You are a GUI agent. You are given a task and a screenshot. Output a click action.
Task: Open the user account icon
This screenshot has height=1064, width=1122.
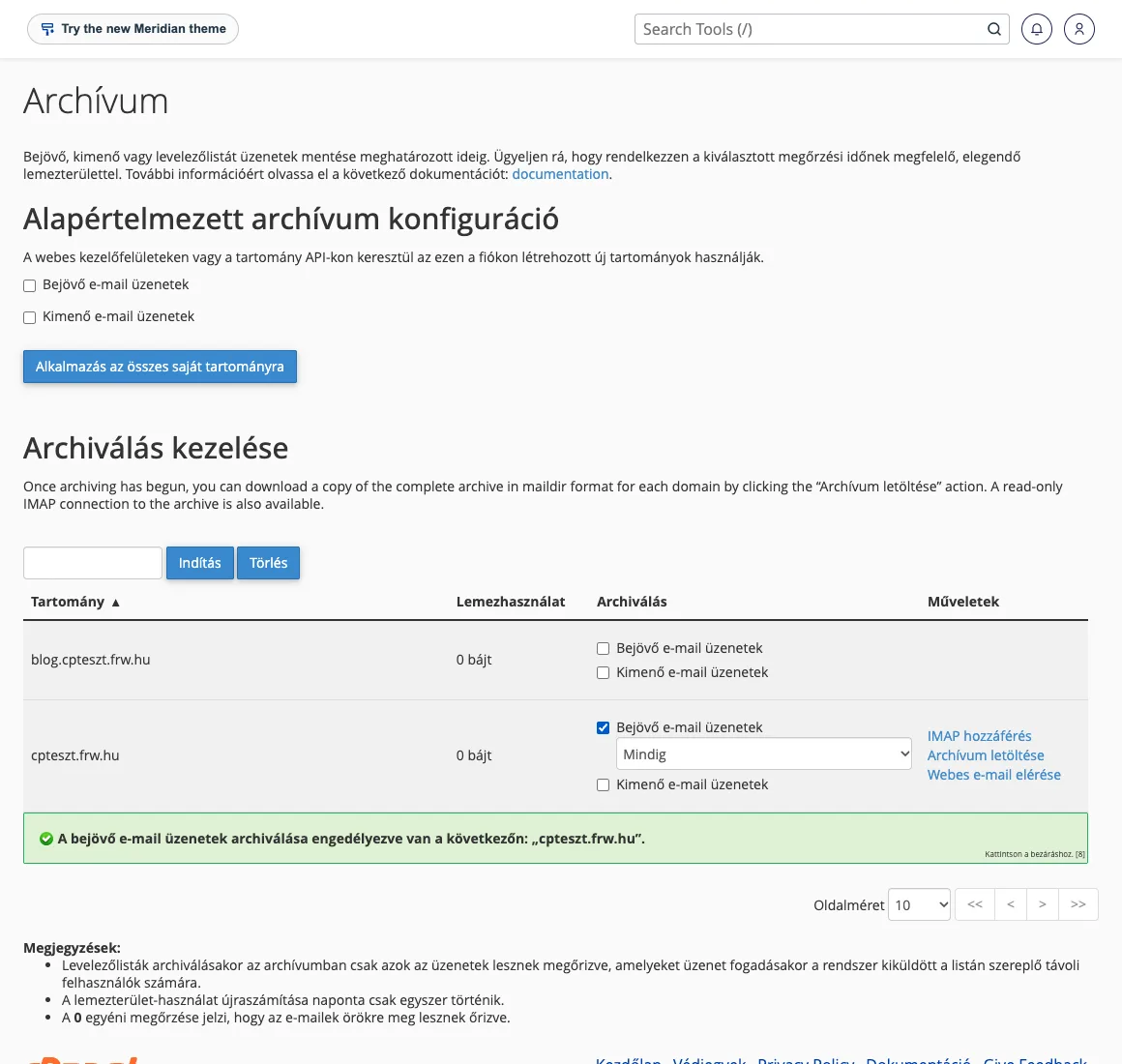click(x=1079, y=29)
